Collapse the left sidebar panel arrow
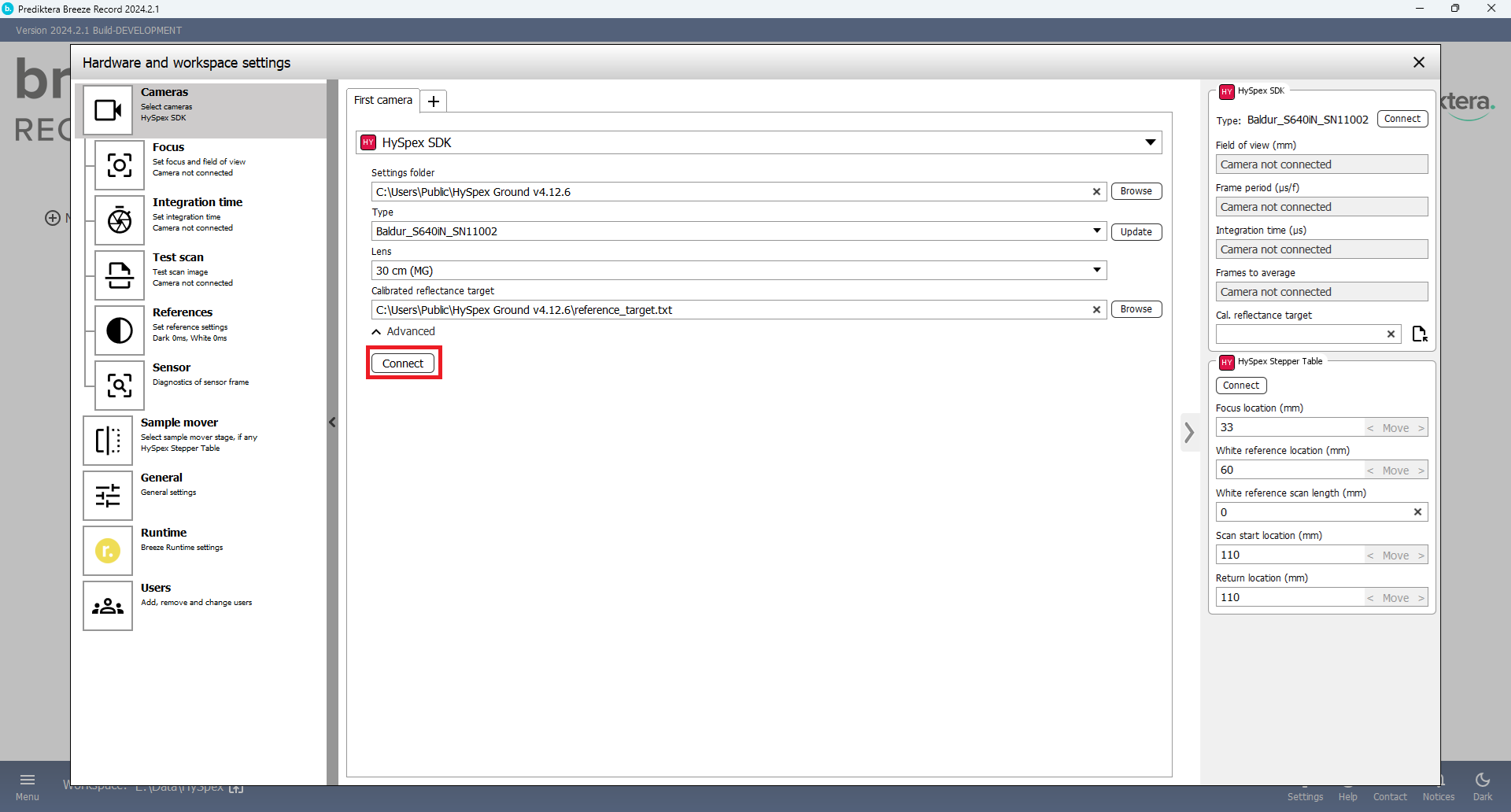 332,423
